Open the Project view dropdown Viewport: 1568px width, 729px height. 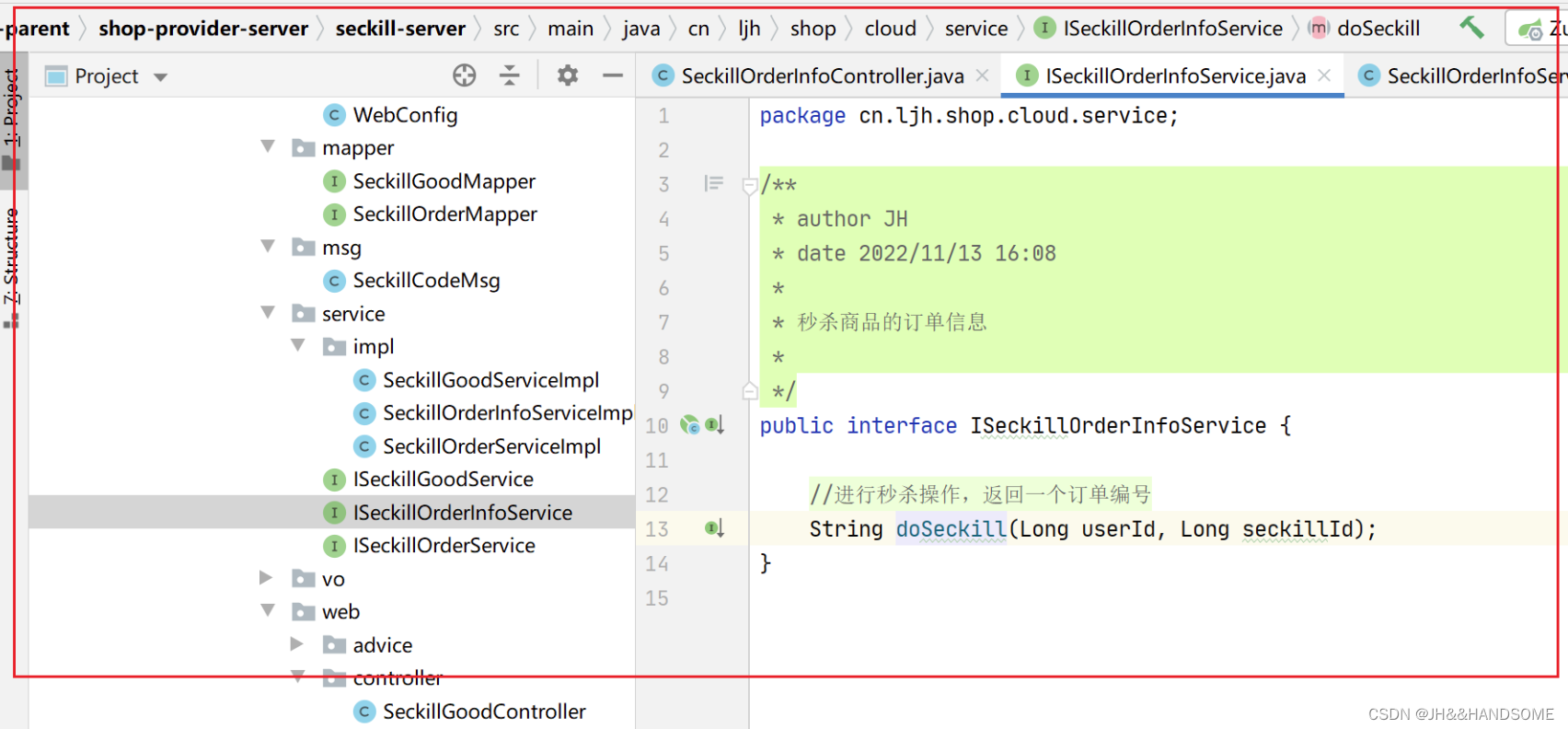[161, 77]
